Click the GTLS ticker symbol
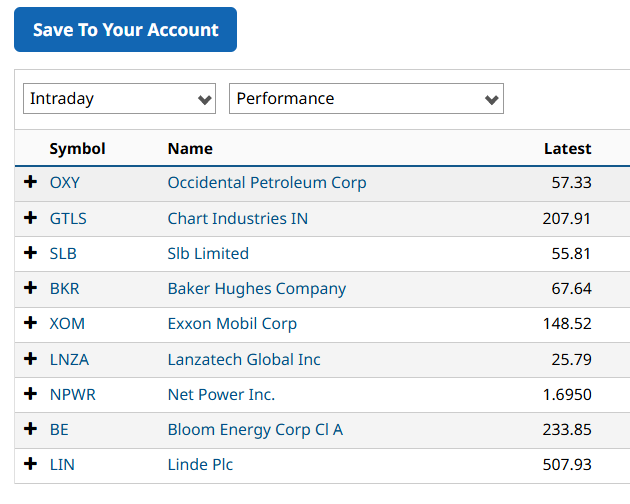This screenshot has width=630, height=504. (67, 218)
